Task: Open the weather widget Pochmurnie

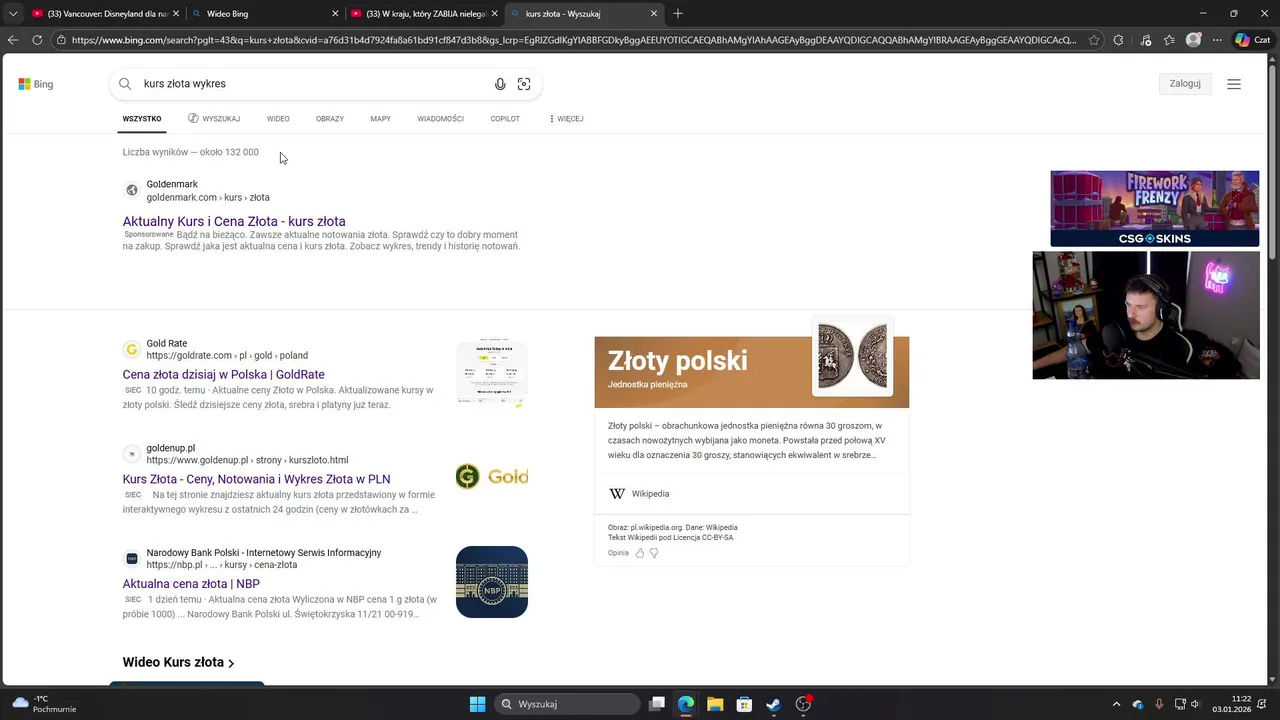Action: pos(45,704)
